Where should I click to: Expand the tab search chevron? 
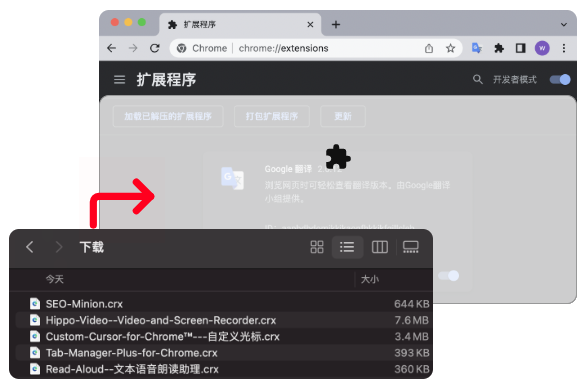pyautogui.click(x=564, y=25)
